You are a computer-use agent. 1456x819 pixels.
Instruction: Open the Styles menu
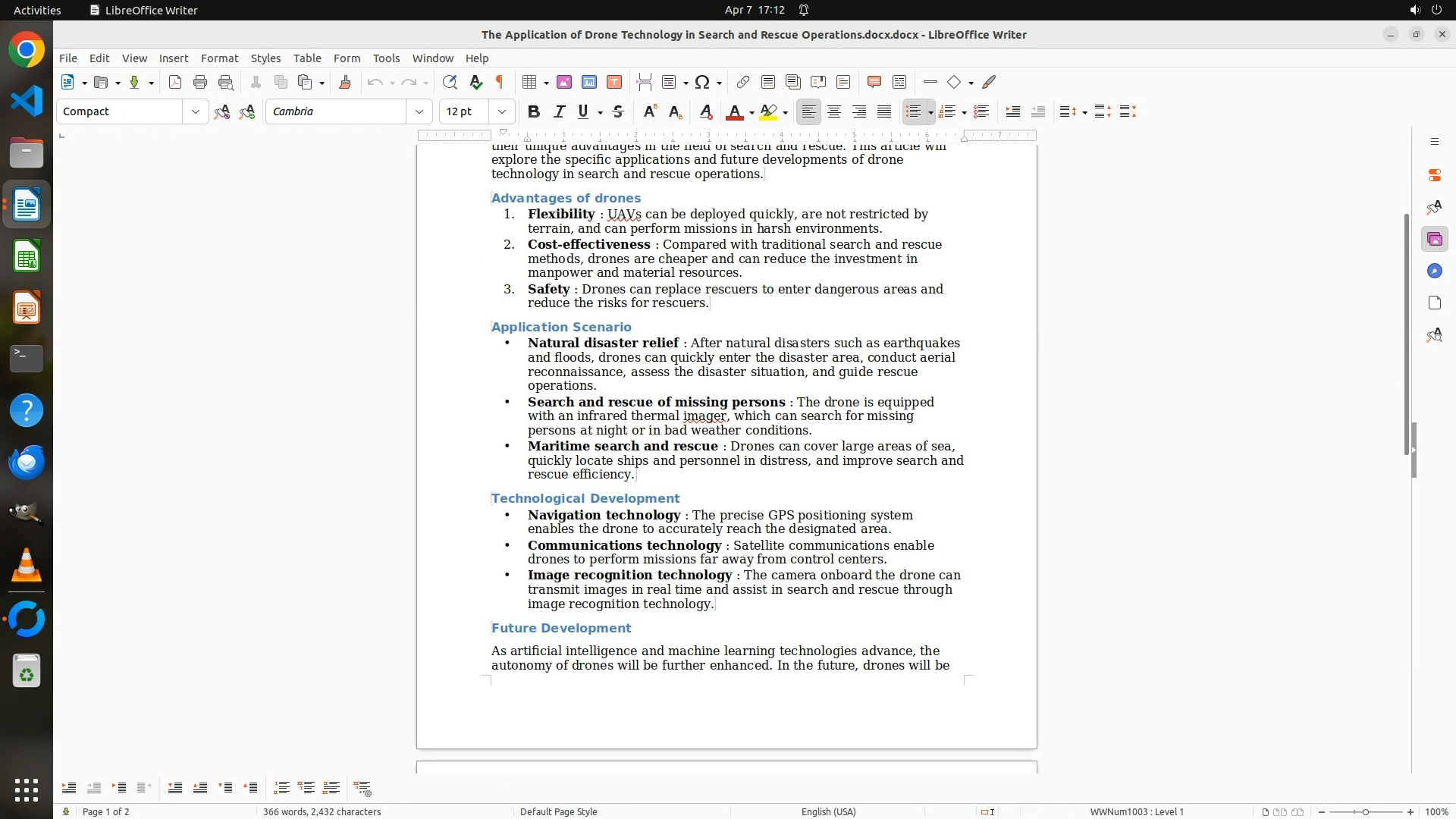point(265,58)
